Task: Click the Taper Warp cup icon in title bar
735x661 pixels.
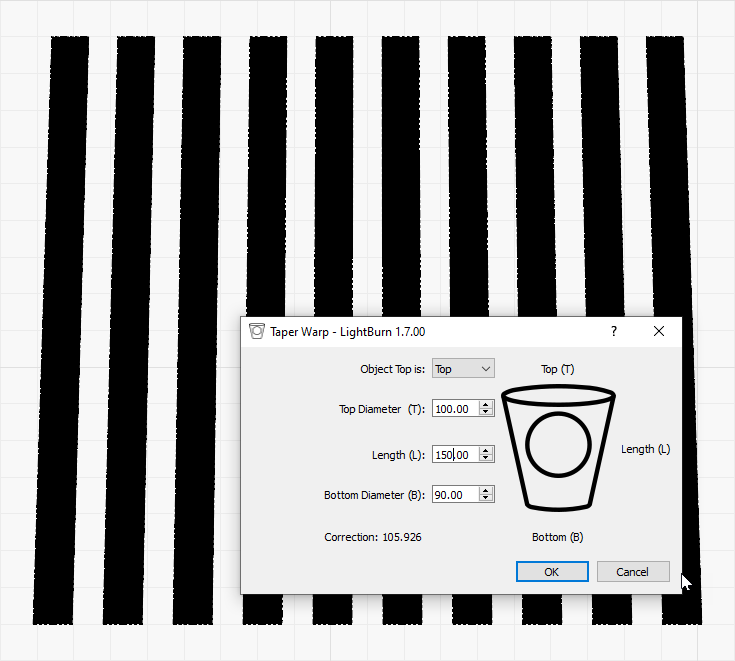Action: click(257, 331)
